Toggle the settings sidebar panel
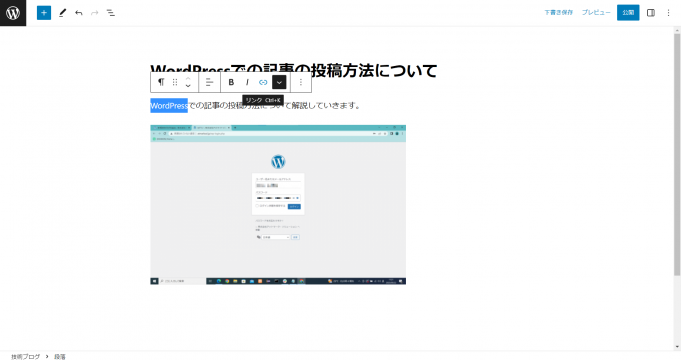The width and height of the screenshot is (681, 360). click(x=651, y=13)
